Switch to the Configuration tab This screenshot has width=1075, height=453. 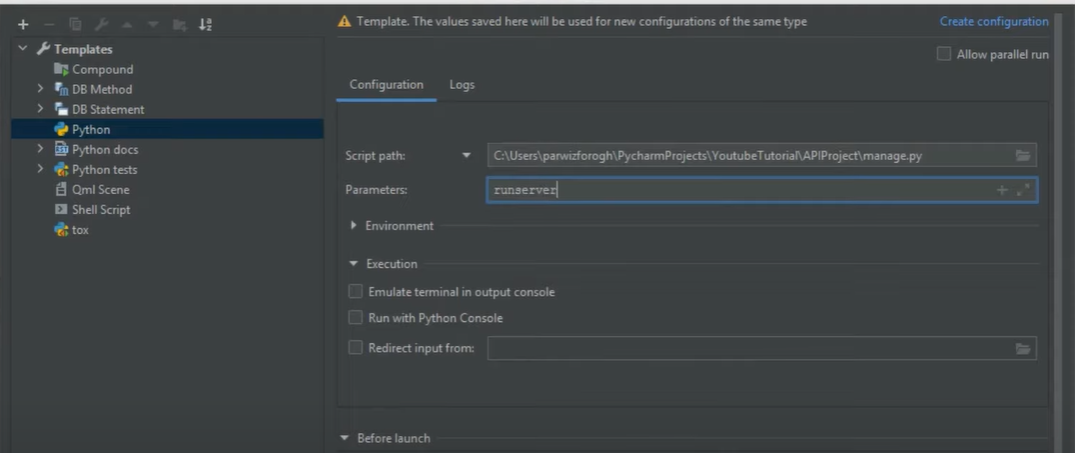click(386, 85)
